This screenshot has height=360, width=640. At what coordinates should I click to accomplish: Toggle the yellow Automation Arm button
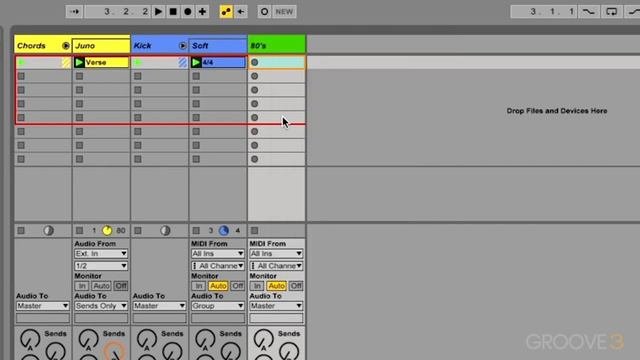(226, 11)
